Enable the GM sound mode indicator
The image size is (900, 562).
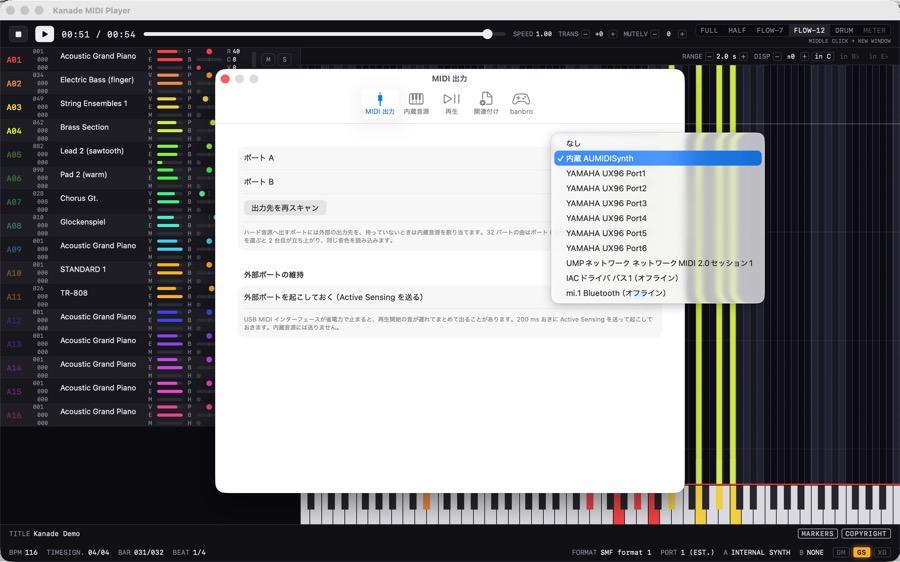pos(841,552)
